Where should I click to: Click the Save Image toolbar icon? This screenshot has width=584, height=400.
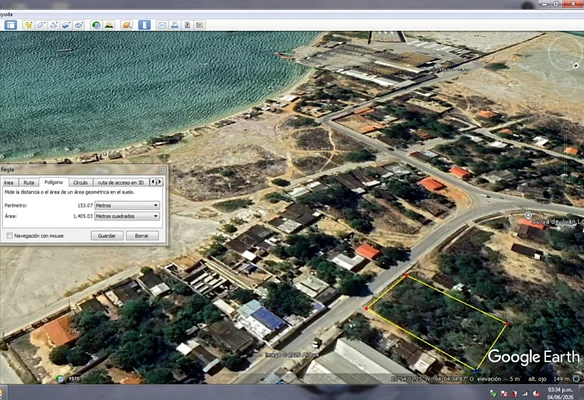tap(187, 25)
